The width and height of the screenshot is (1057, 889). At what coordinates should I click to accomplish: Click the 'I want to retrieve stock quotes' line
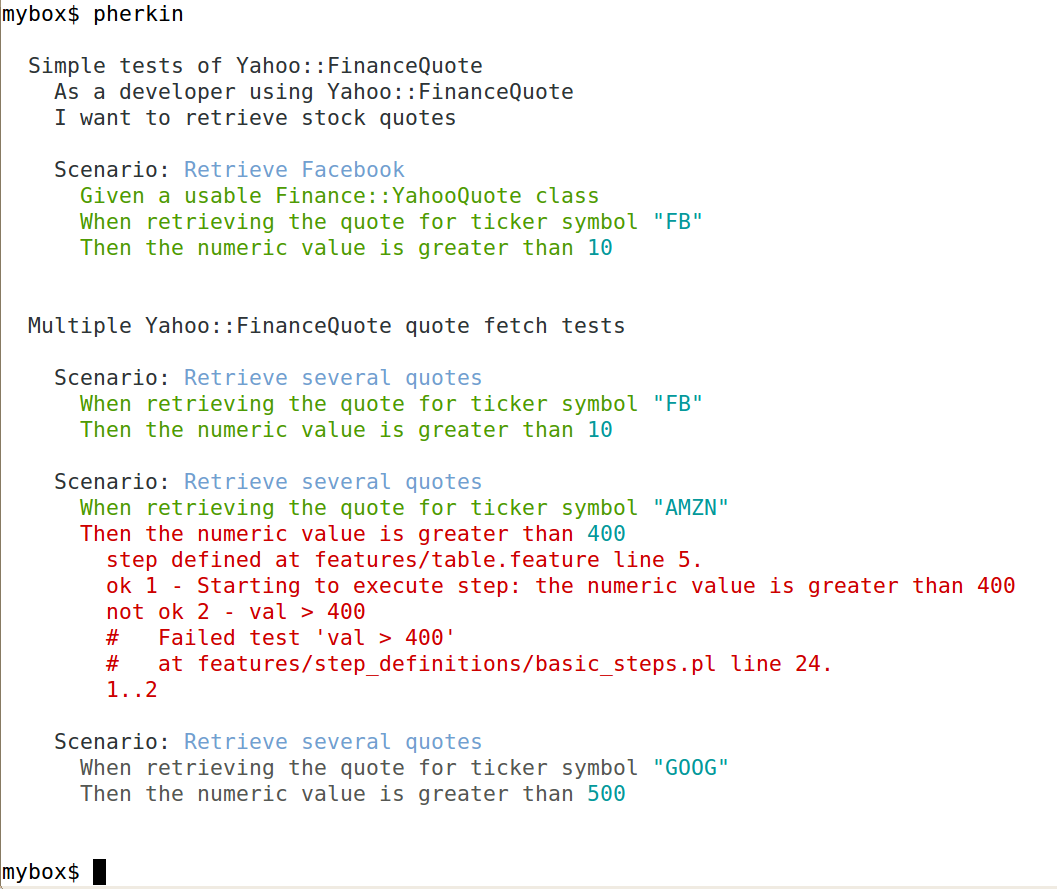tap(255, 118)
